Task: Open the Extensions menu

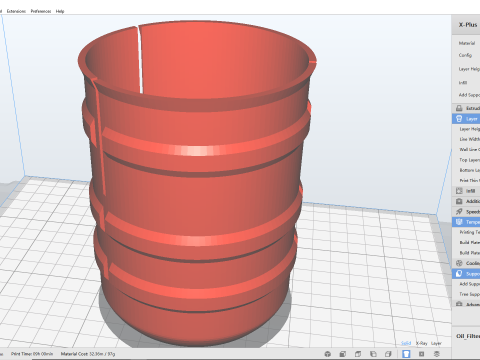Action: pos(16,11)
